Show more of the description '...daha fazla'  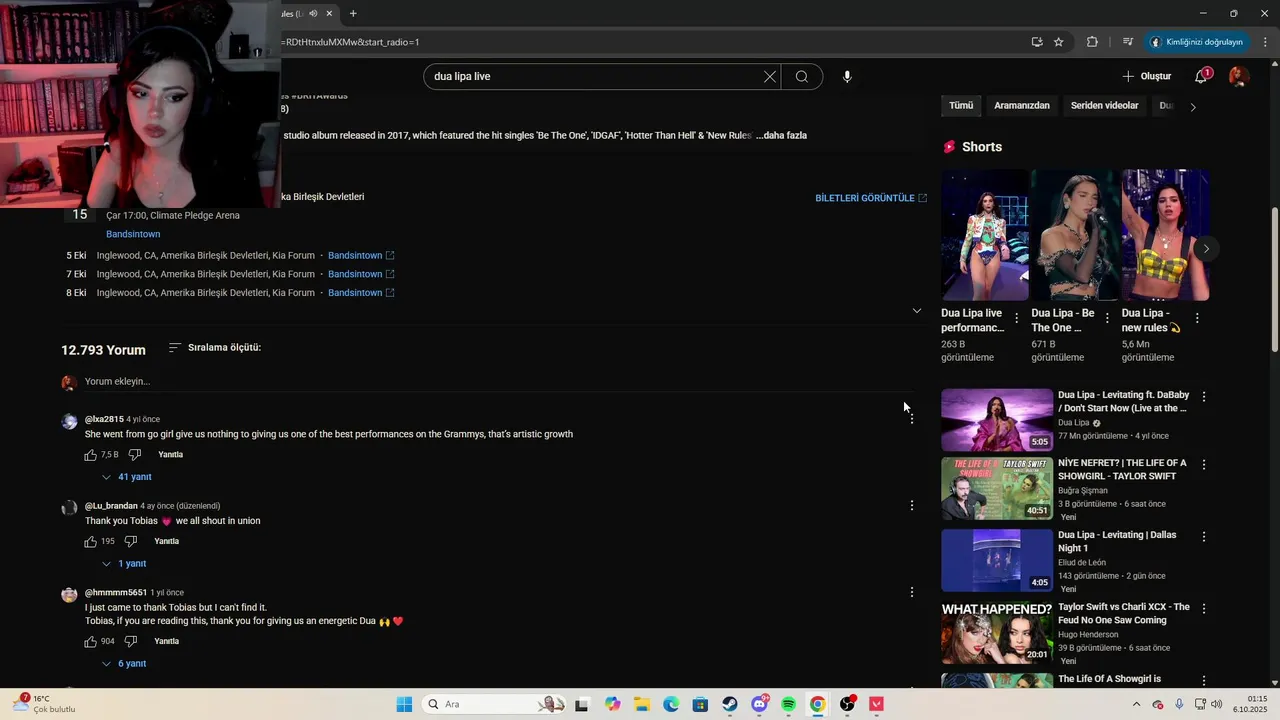[781, 135]
